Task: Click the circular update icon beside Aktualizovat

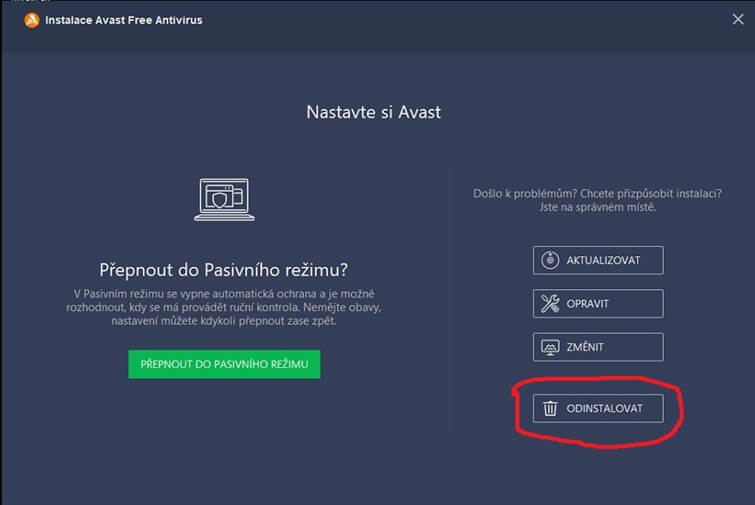Action: (x=550, y=260)
